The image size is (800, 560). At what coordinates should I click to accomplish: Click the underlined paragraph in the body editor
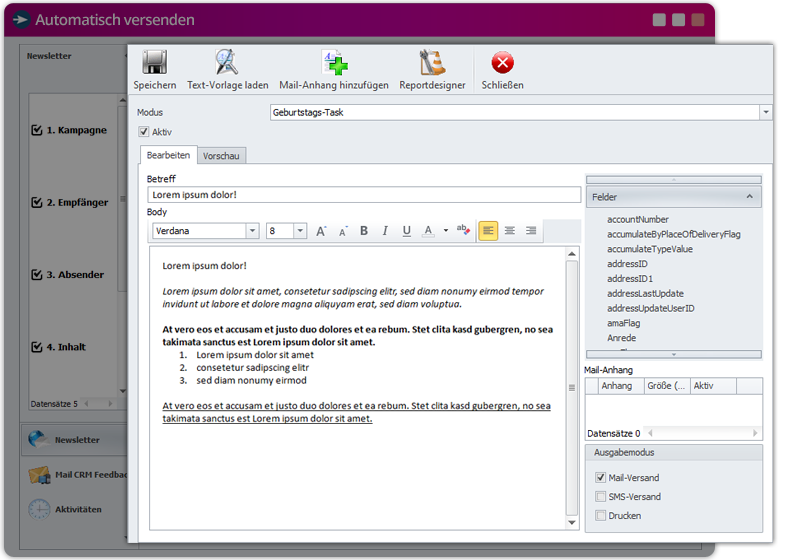[x=356, y=412]
